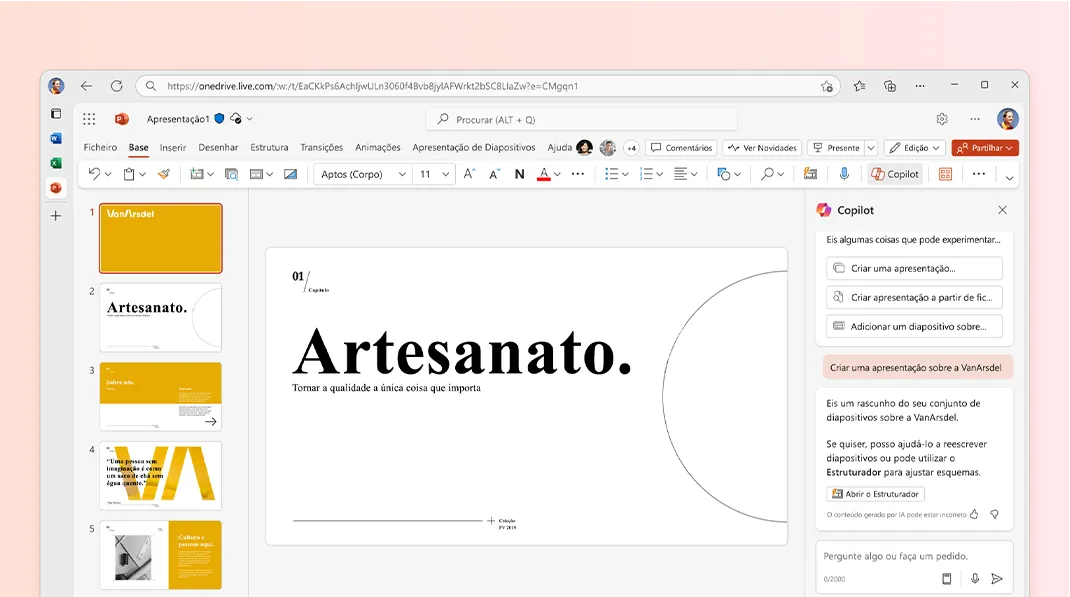Open the settings gear icon
Image resolution: width=1070 pixels, height=597 pixels.
(x=942, y=119)
